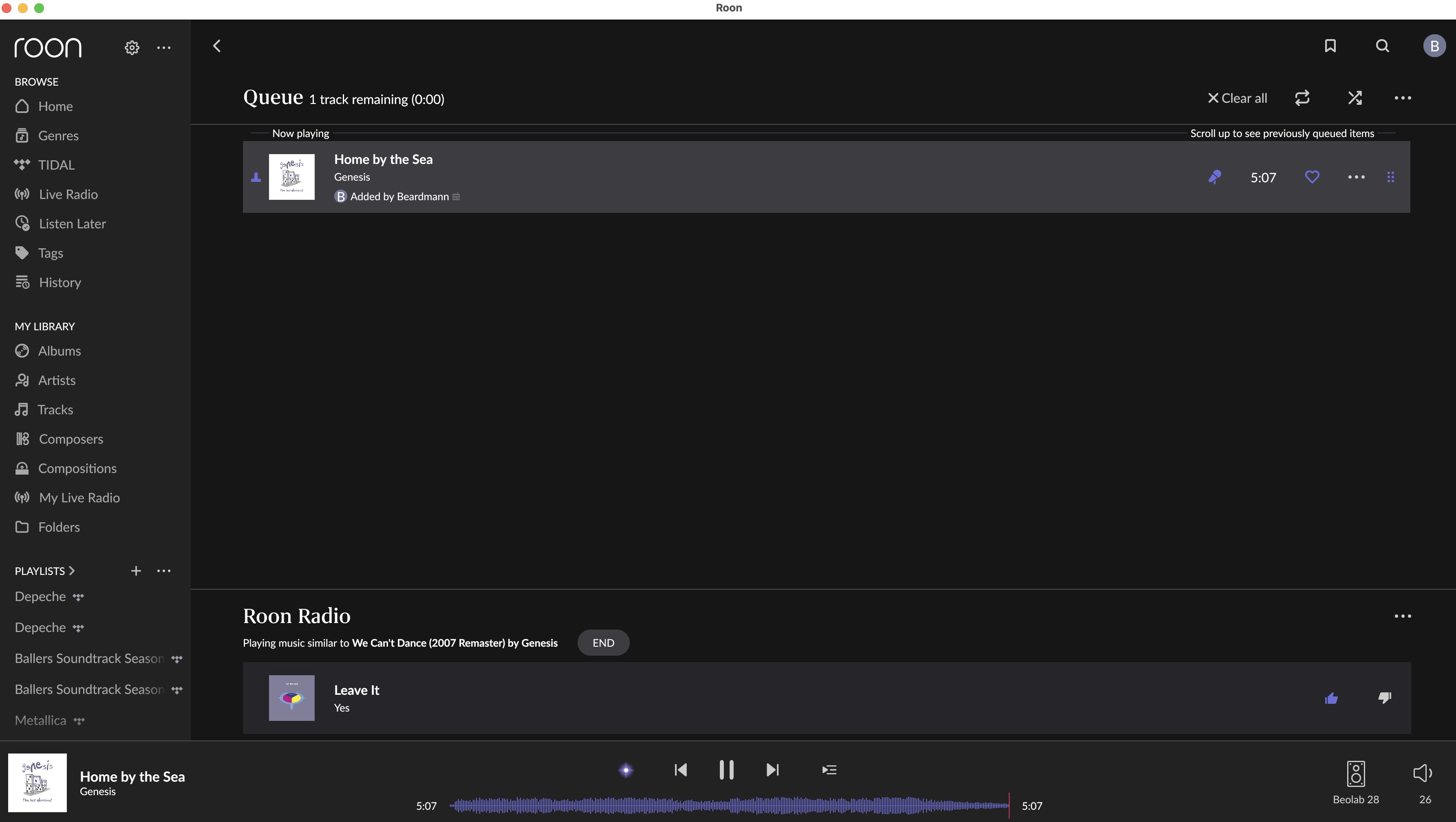Click the bookmark icon in top bar
The width and height of the screenshot is (1456, 822).
pos(1330,46)
